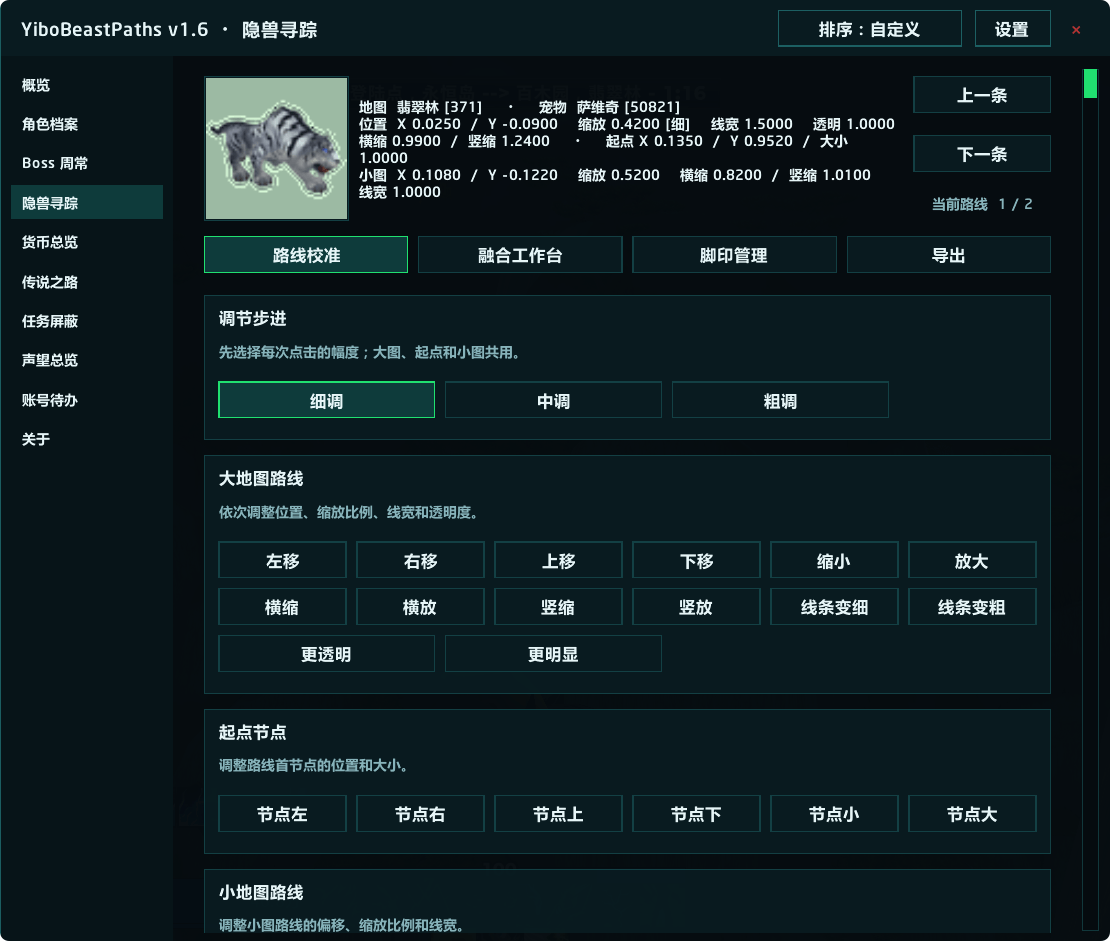This screenshot has width=1110, height=941.
Task: Click the 大地图路线 section heading
Action: pyautogui.click(x=261, y=479)
